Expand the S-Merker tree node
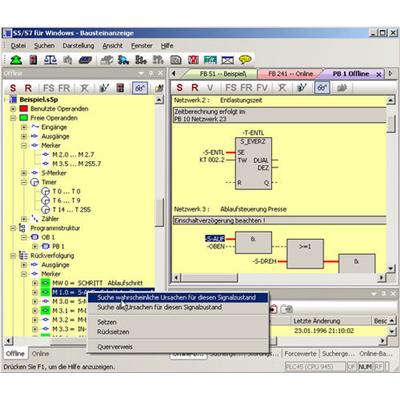 pyautogui.click(x=24, y=173)
